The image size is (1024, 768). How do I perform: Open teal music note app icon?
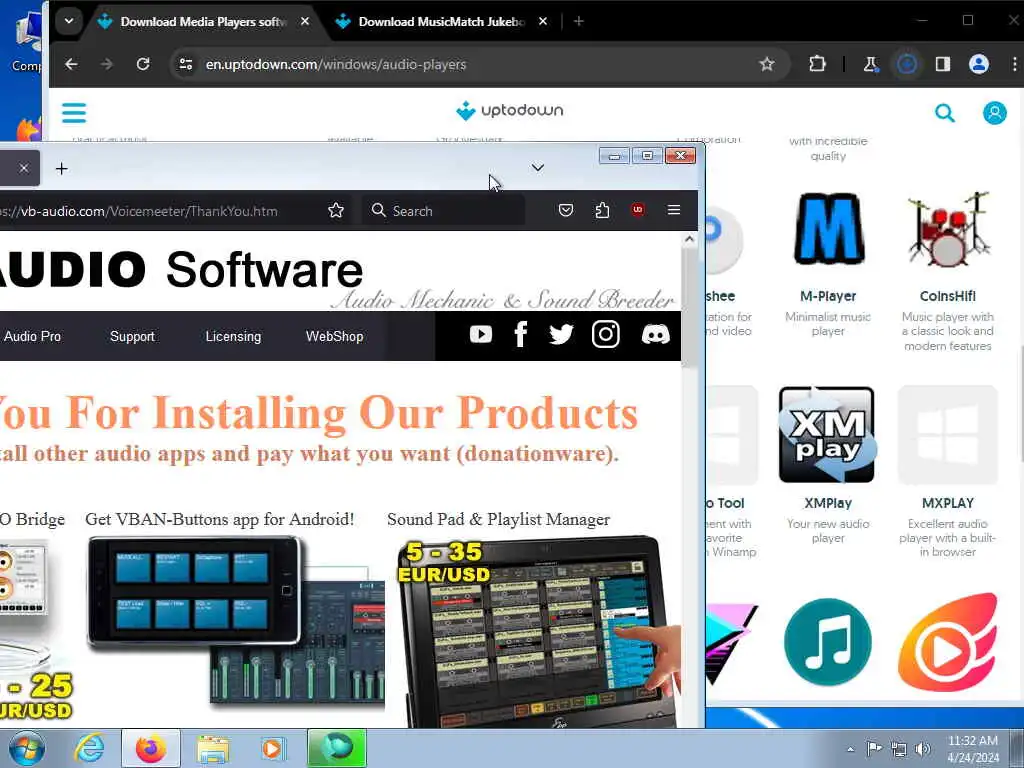tap(827, 642)
